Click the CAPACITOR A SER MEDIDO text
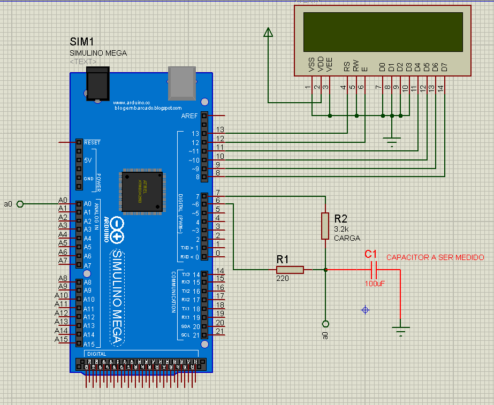Image resolution: width=494 pixels, height=405 pixels. tap(435, 257)
